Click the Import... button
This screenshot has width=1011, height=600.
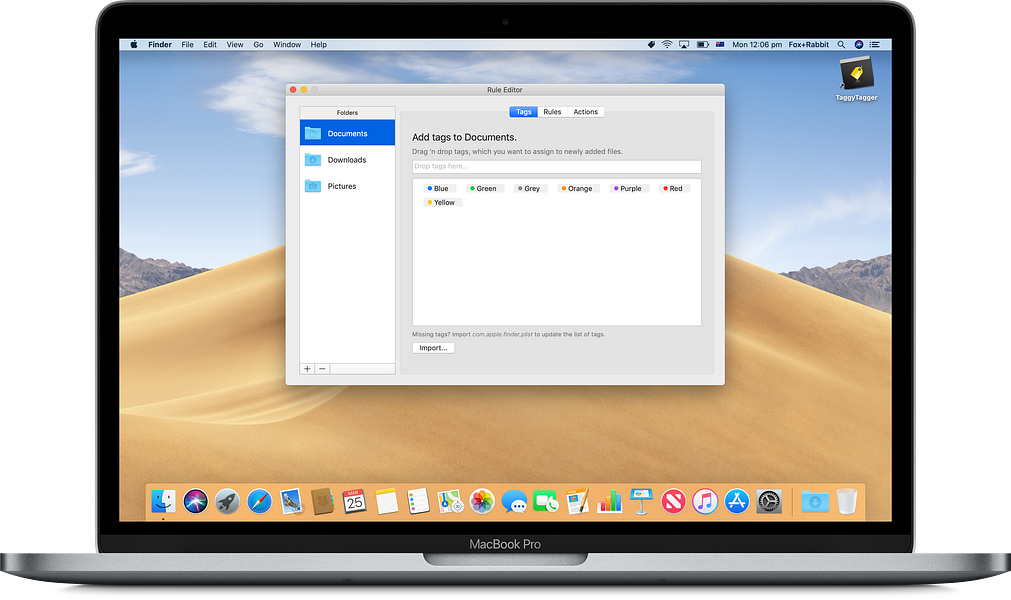(433, 347)
